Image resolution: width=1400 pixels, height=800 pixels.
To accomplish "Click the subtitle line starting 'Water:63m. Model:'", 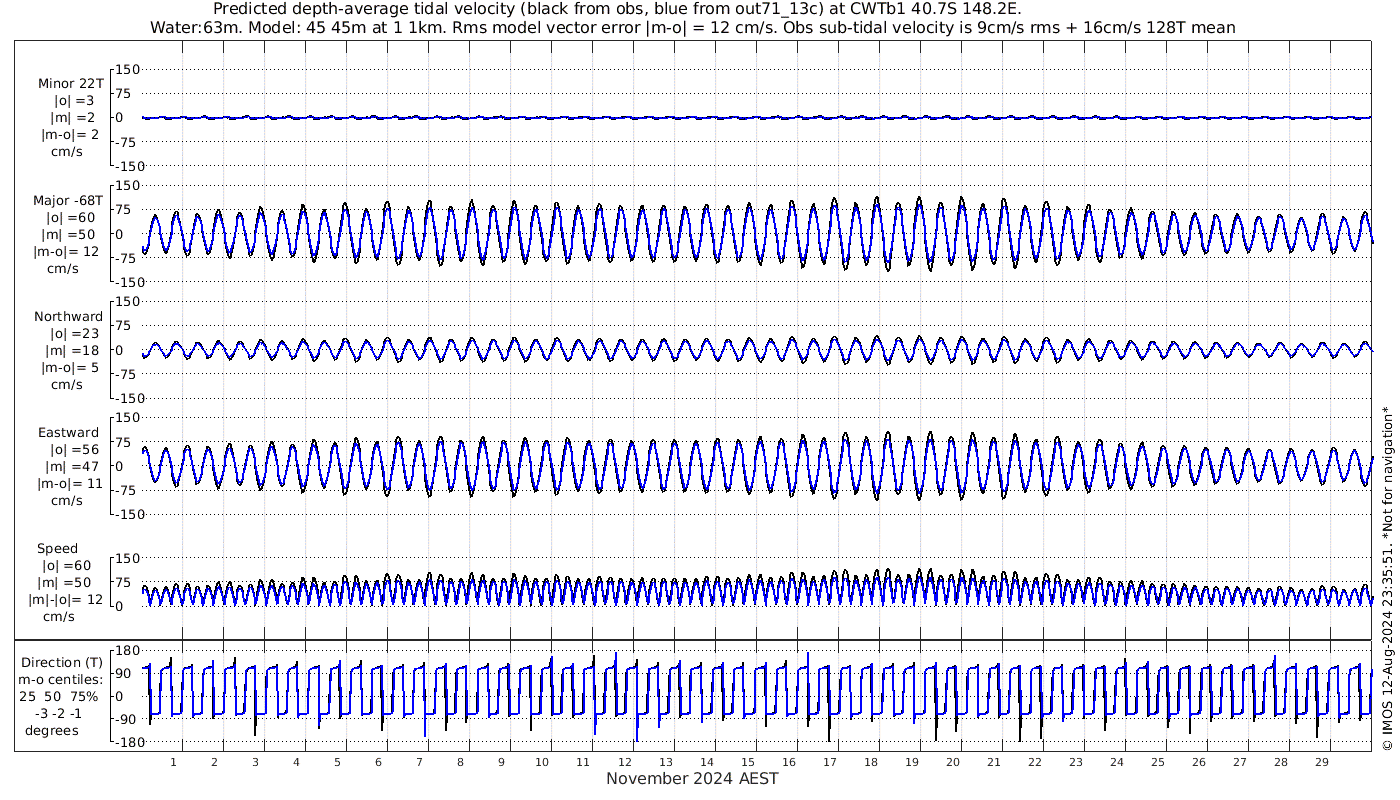I will [x=692, y=28].
